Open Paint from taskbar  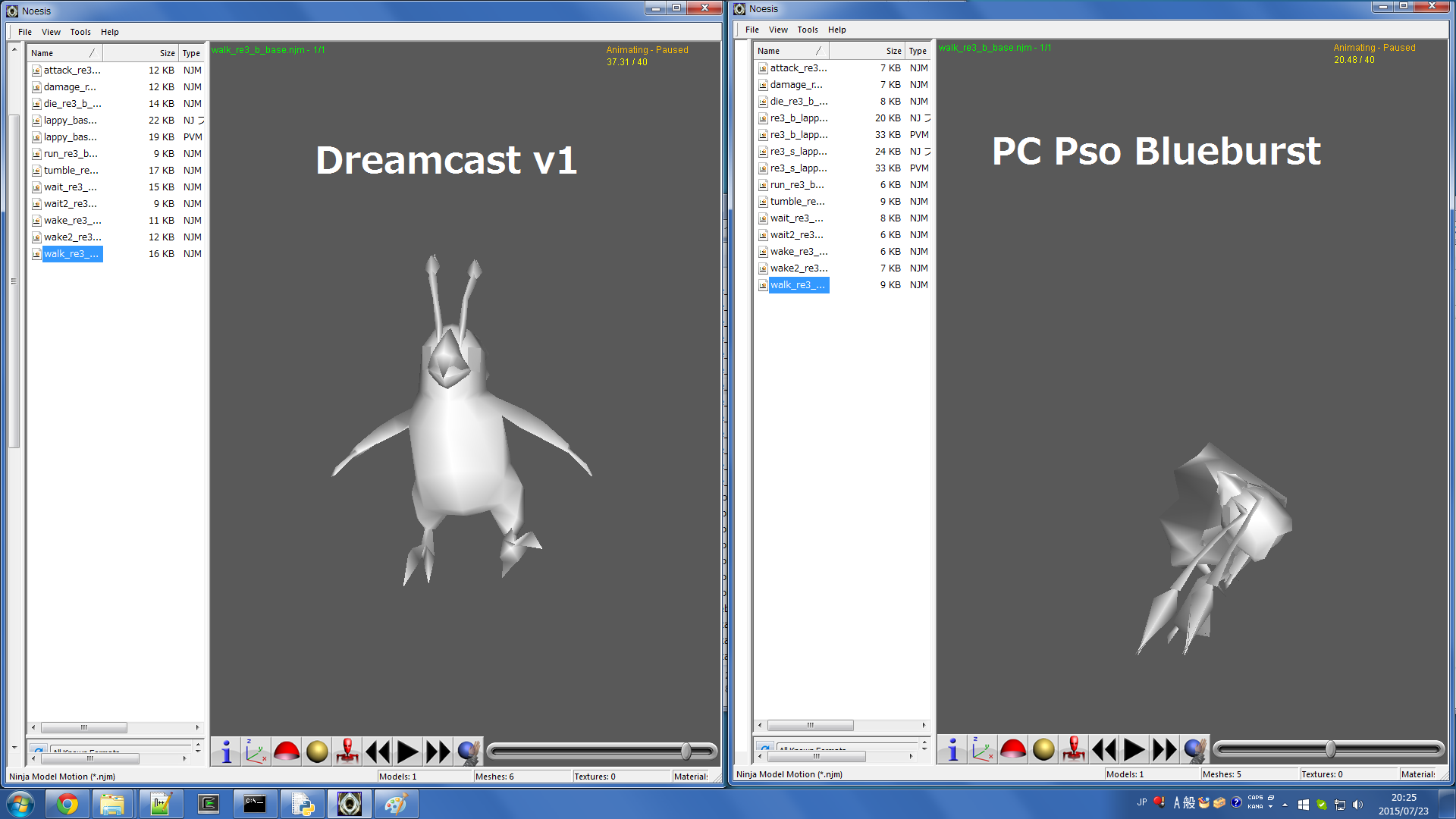(396, 804)
